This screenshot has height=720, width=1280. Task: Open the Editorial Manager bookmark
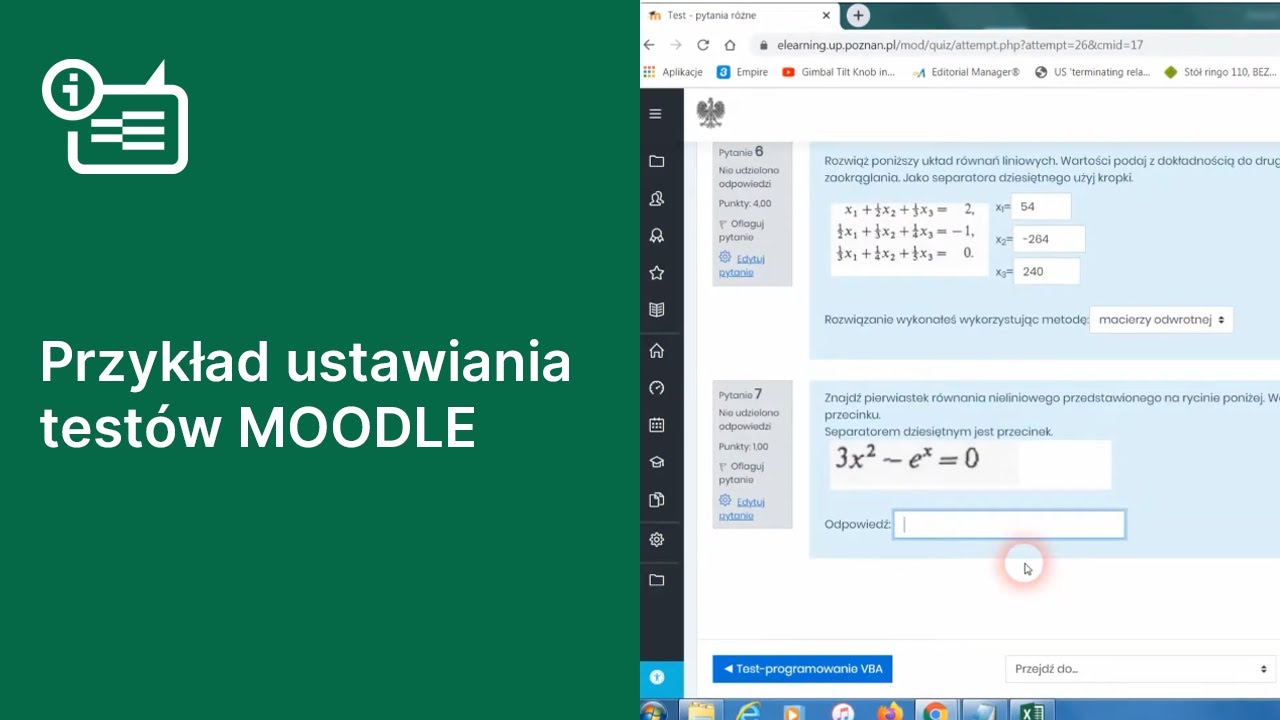[966, 72]
